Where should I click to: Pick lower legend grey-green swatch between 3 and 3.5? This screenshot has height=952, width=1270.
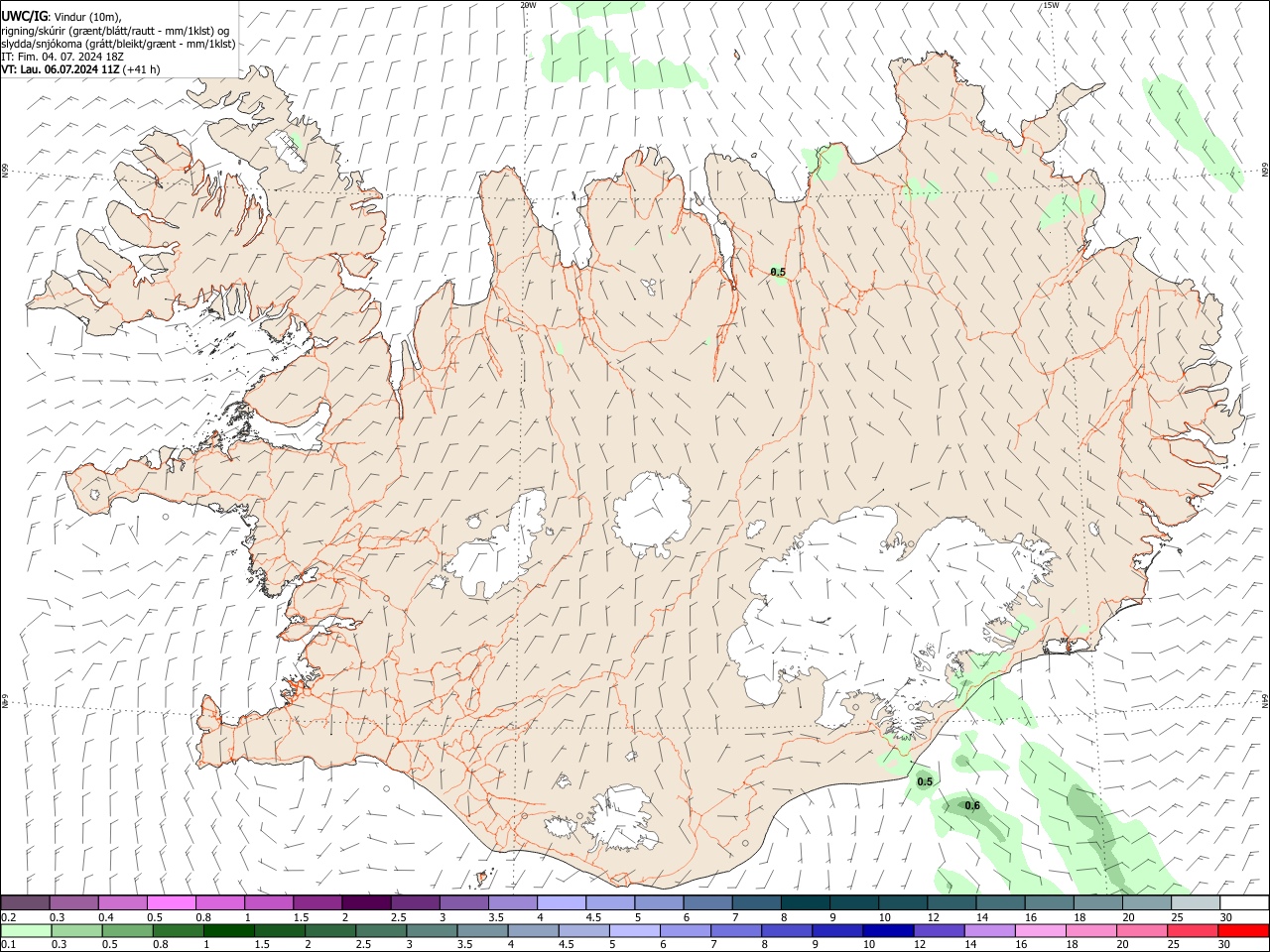tap(431, 930)
